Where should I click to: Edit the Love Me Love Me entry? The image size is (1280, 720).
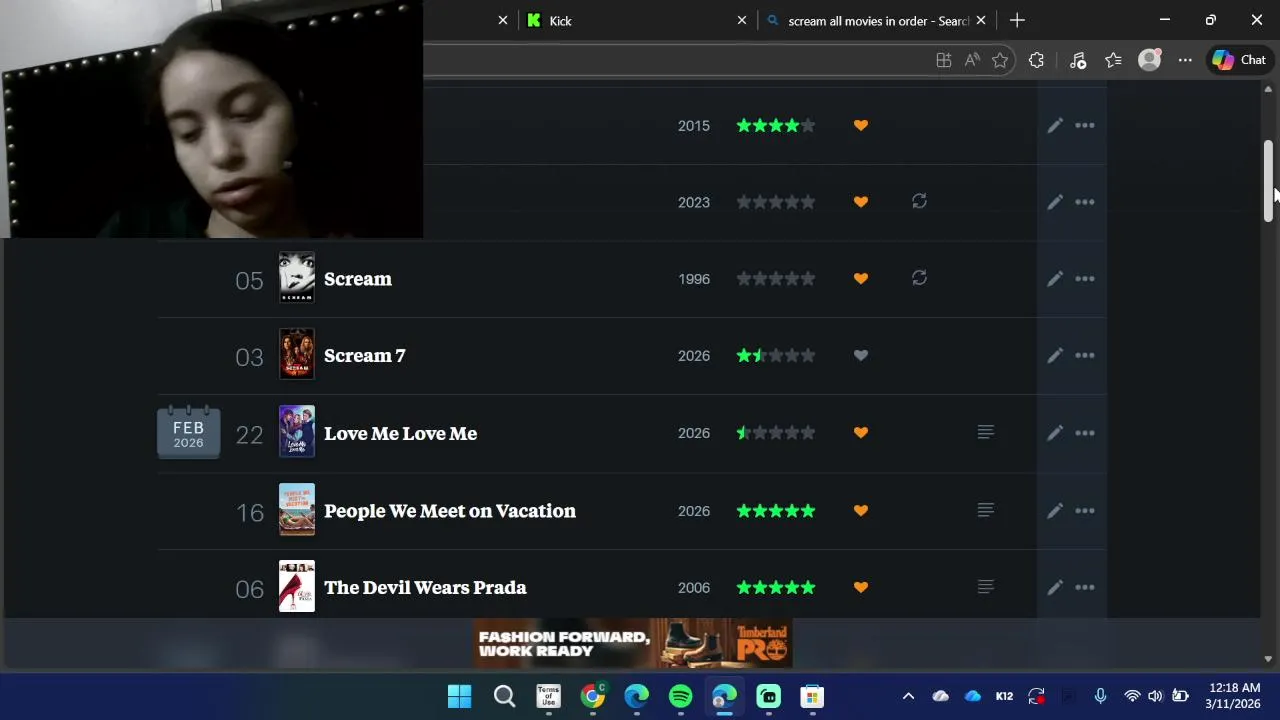pyautogui.click(x=1055, y=433)
